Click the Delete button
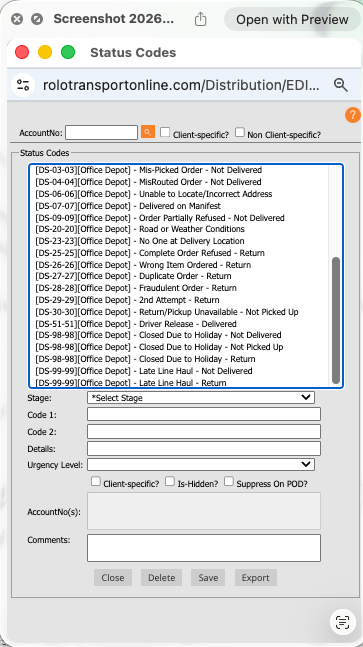The image size is (363, 647). point(162,578)
